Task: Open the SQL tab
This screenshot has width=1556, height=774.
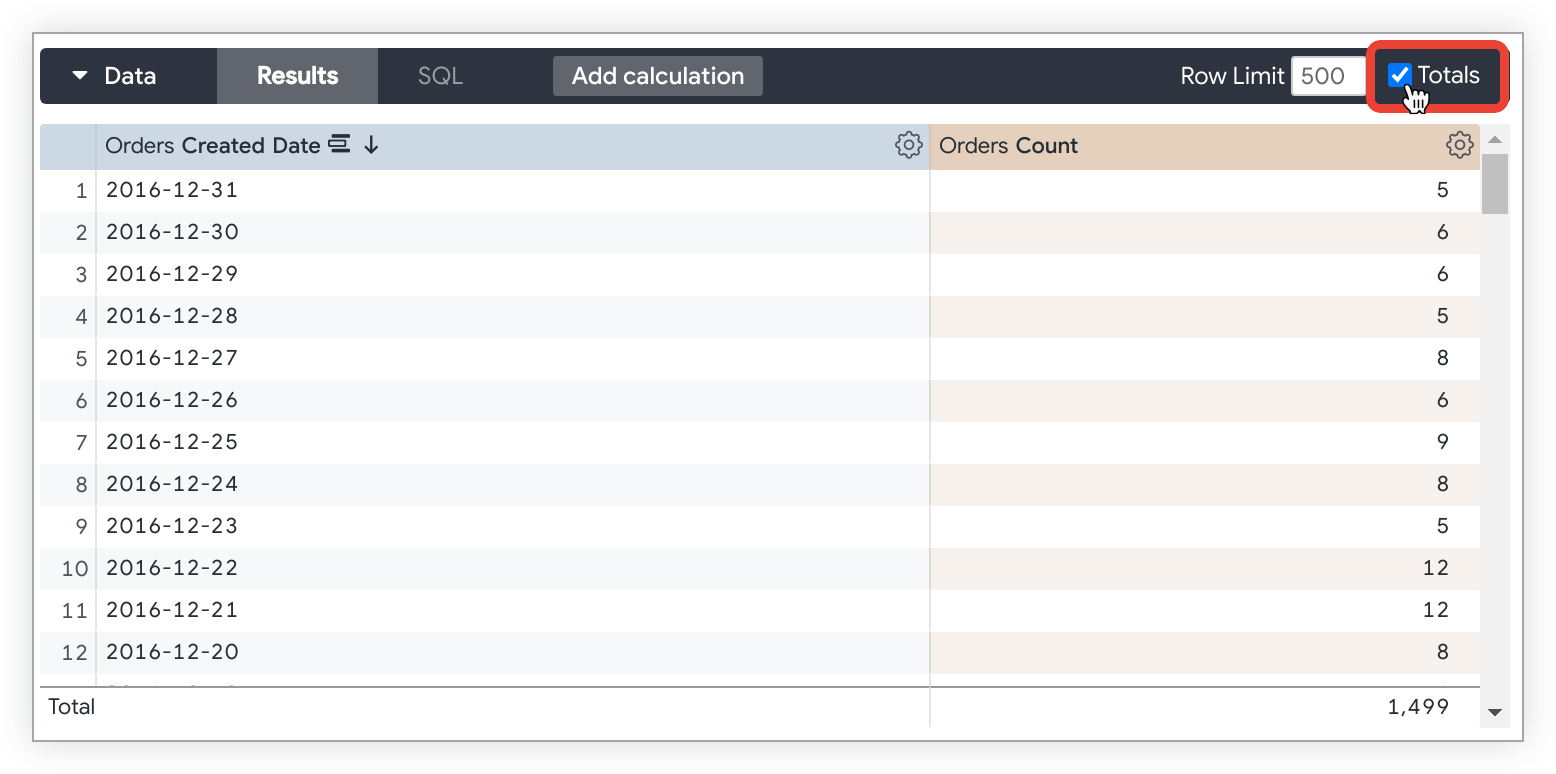Action: [x=440, y=76]
